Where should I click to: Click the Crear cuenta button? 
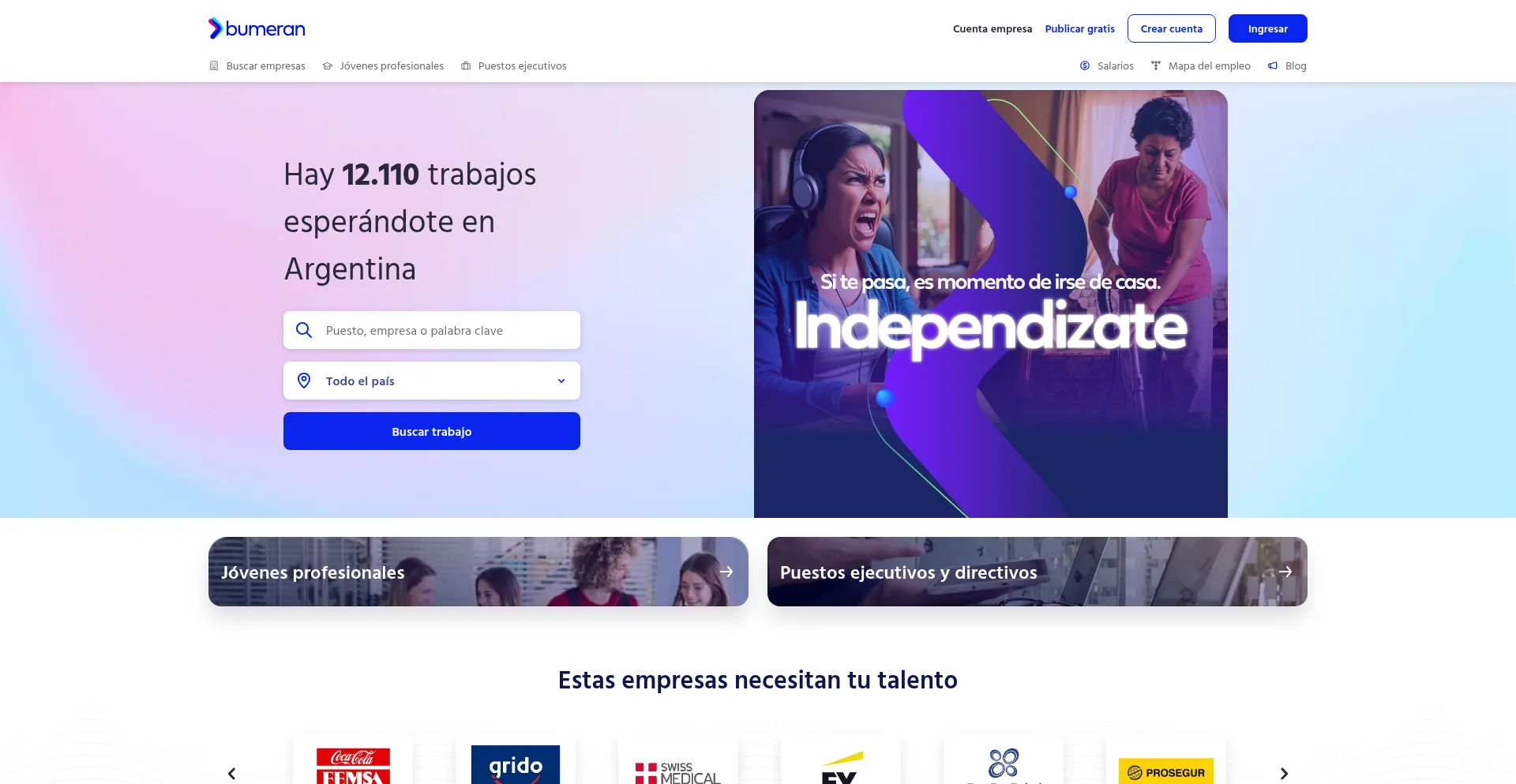[x=1172, y=28]
